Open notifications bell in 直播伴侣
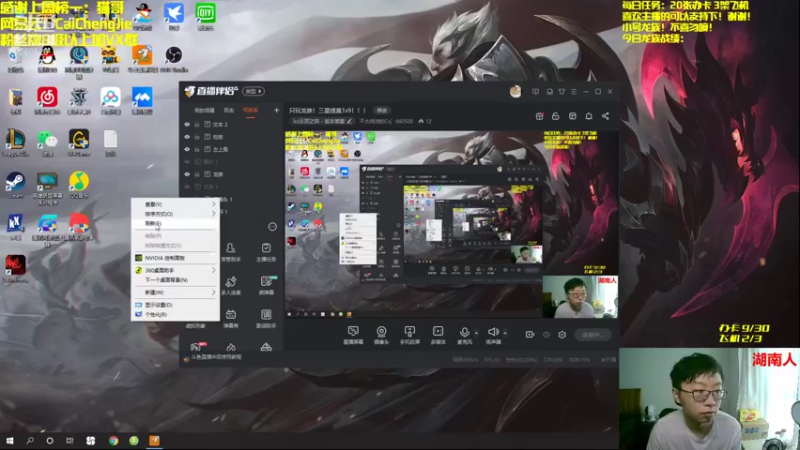This screenshot has width=800, height=450. coord(589,116)
